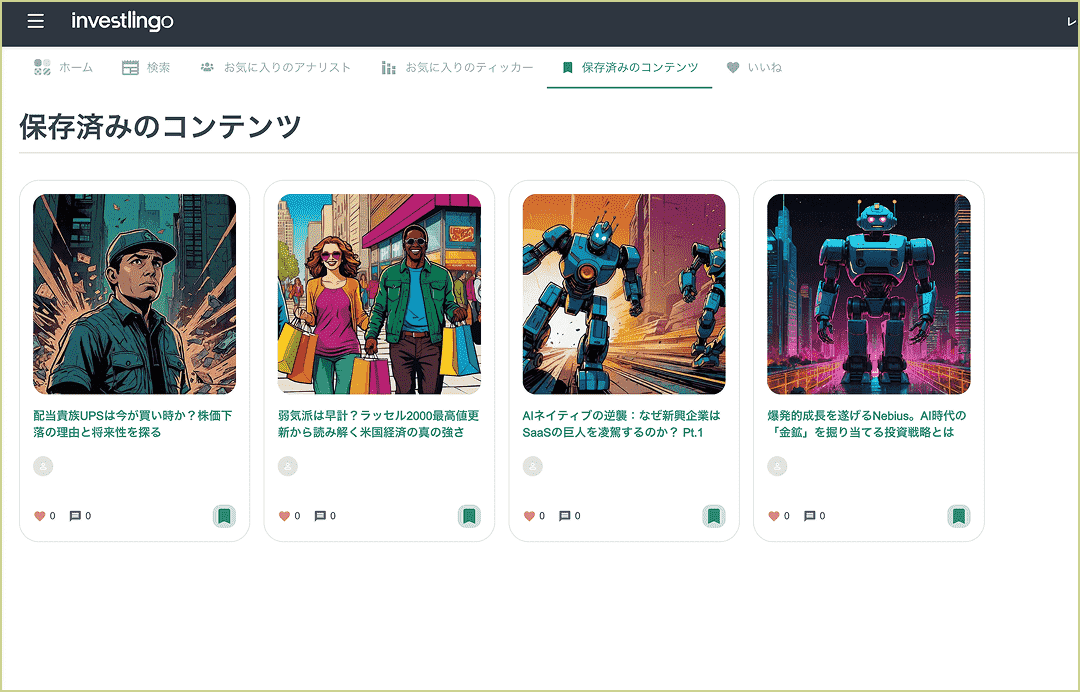The image size is (1080, 692).
Task: Click the bar-chart icon on お気に入りのティッカー
Action: click(388, 67)
